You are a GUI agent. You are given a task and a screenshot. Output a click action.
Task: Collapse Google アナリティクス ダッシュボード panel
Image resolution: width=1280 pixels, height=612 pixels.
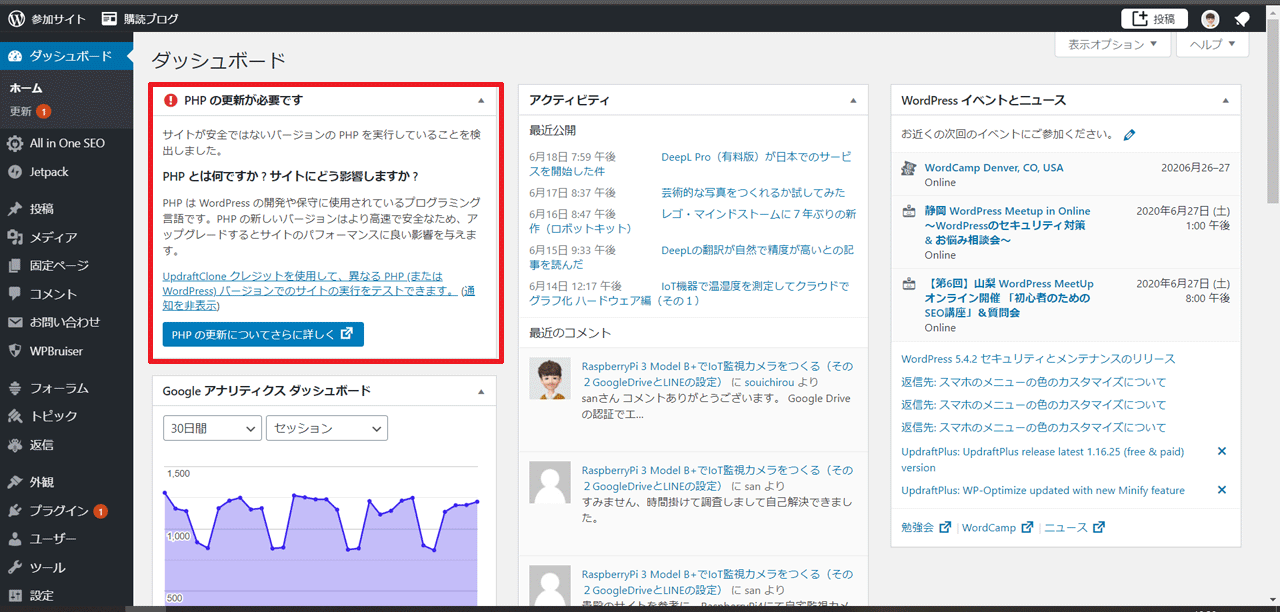pos(481,391)
